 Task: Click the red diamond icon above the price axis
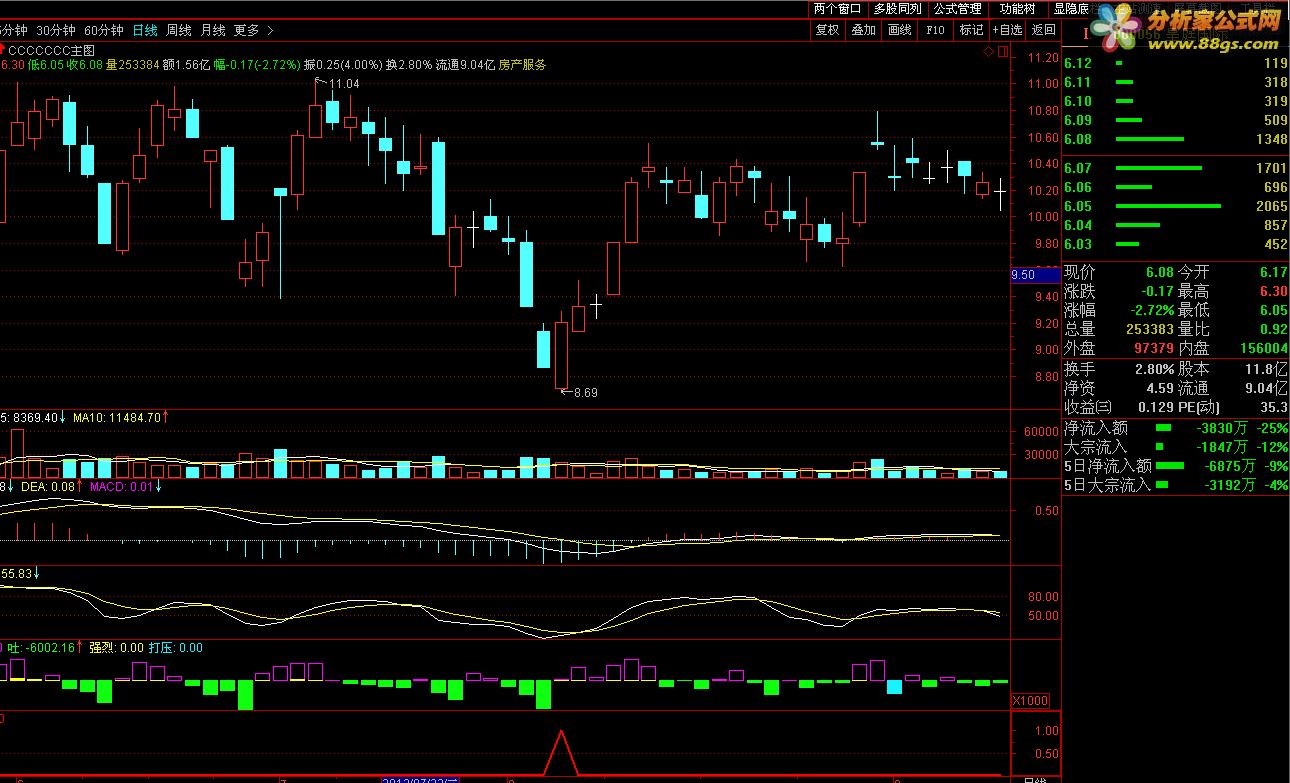coord(988,50)
